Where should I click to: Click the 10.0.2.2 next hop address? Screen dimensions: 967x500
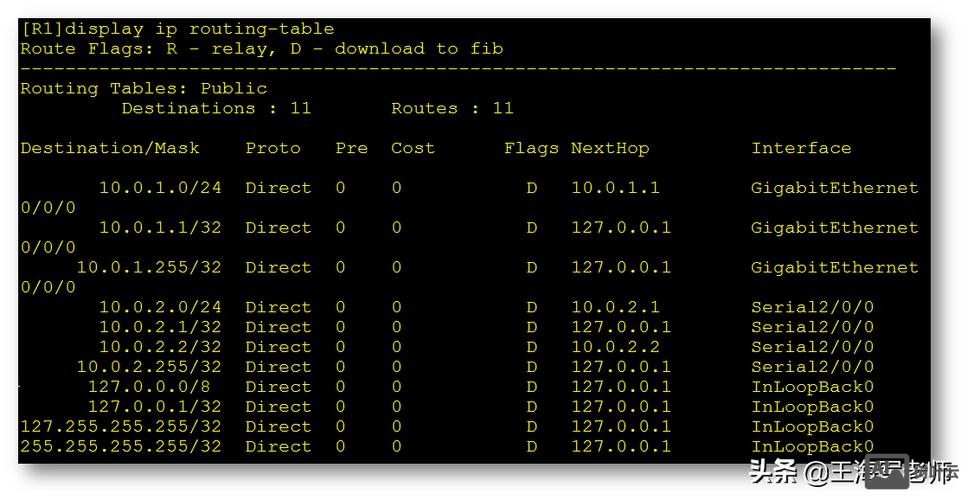tap(615, 347)
